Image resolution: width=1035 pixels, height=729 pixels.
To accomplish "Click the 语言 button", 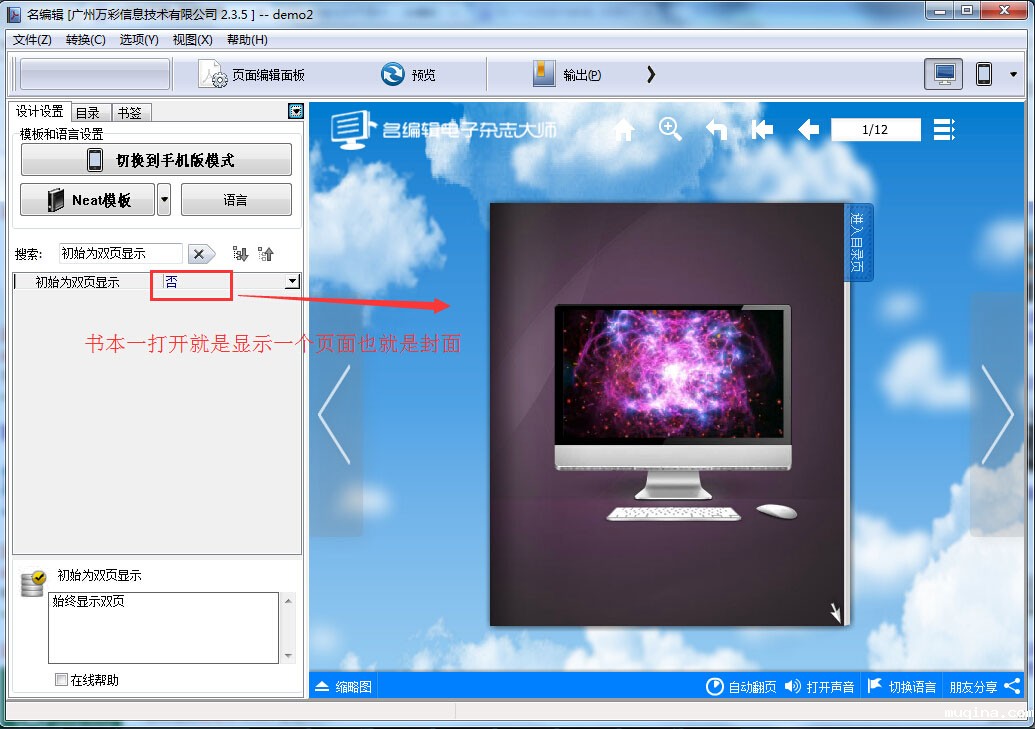I will coord(236,200).
